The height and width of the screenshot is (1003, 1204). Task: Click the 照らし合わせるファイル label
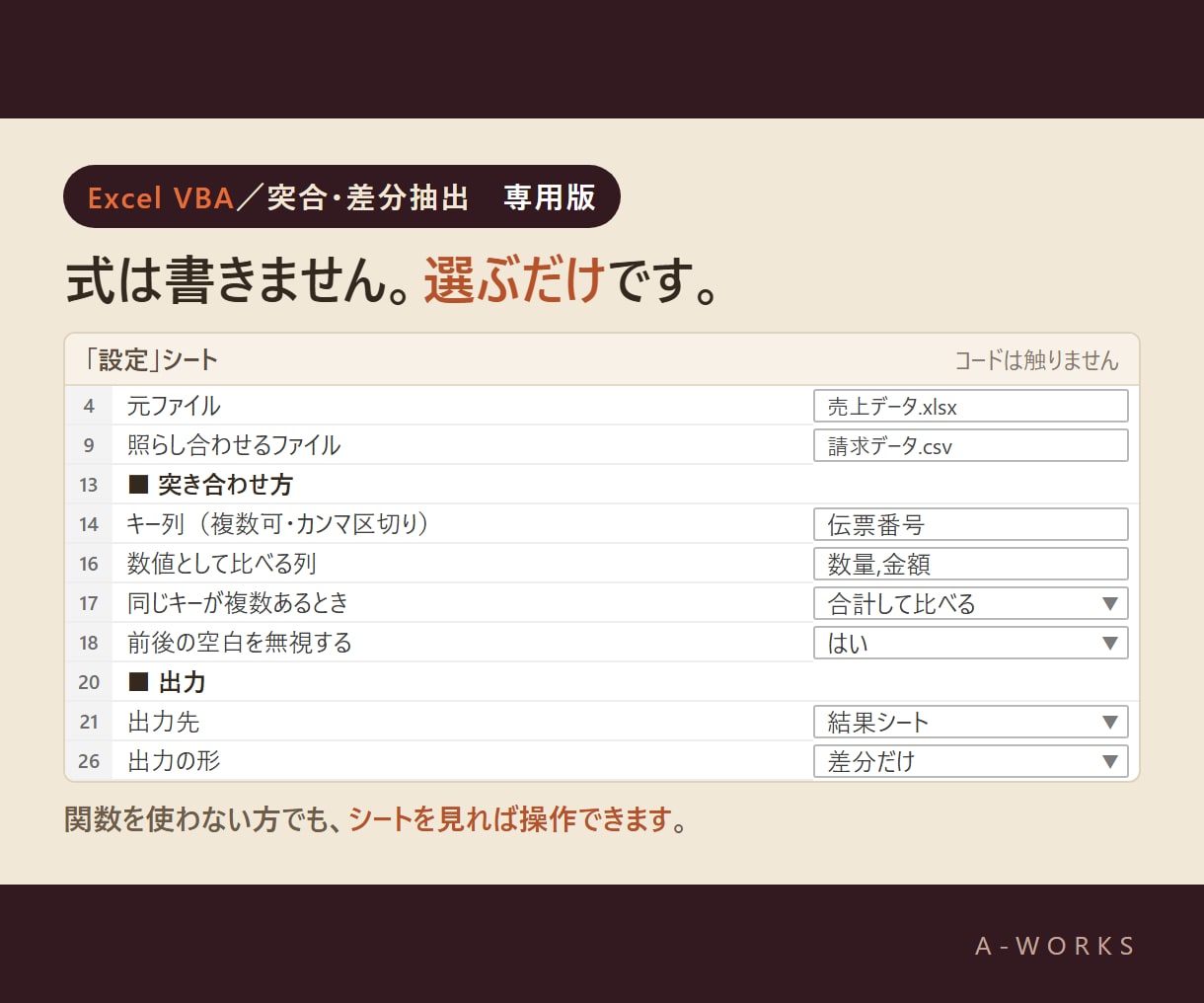[234, 445]
